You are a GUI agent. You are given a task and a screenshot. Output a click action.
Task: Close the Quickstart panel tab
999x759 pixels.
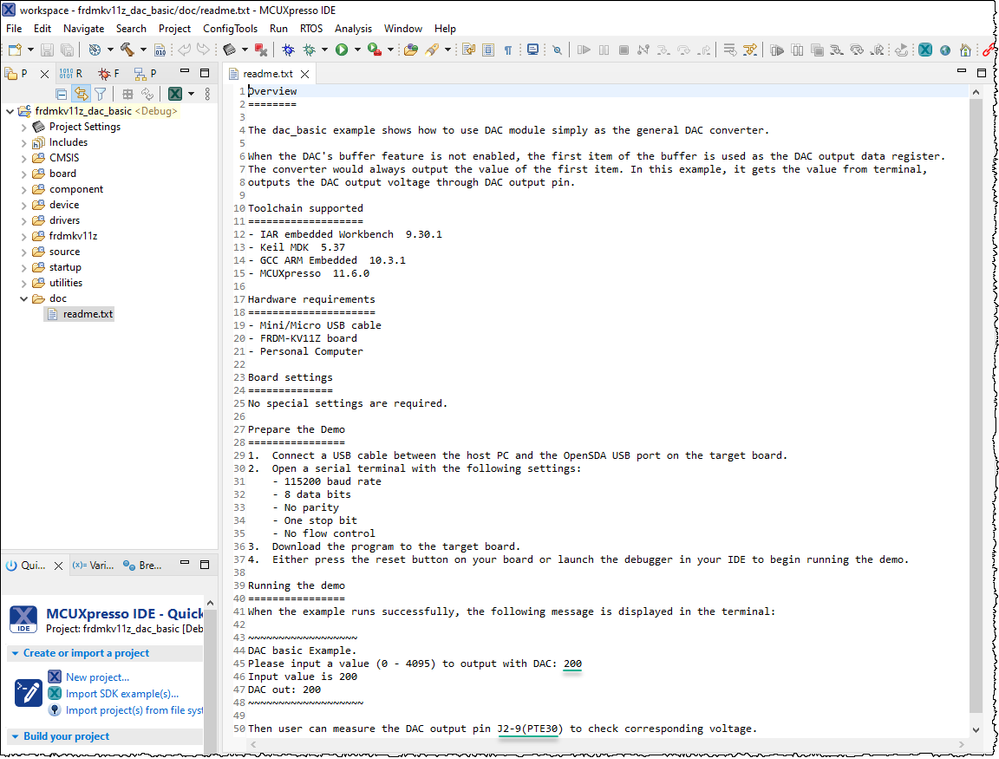tap(58, 566)
